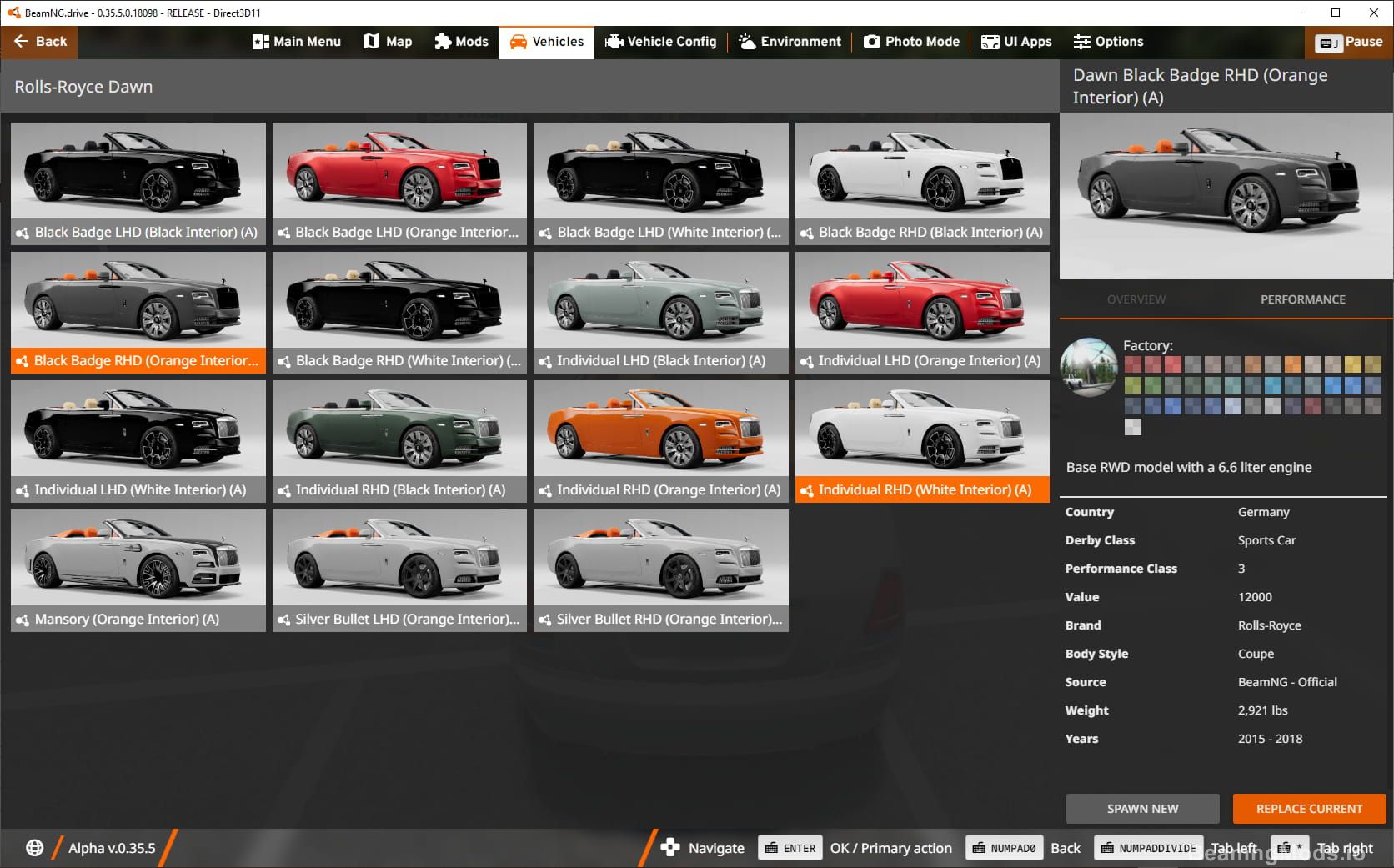
Task: Click the Back arrow icon
Action: tap(22, 42)
